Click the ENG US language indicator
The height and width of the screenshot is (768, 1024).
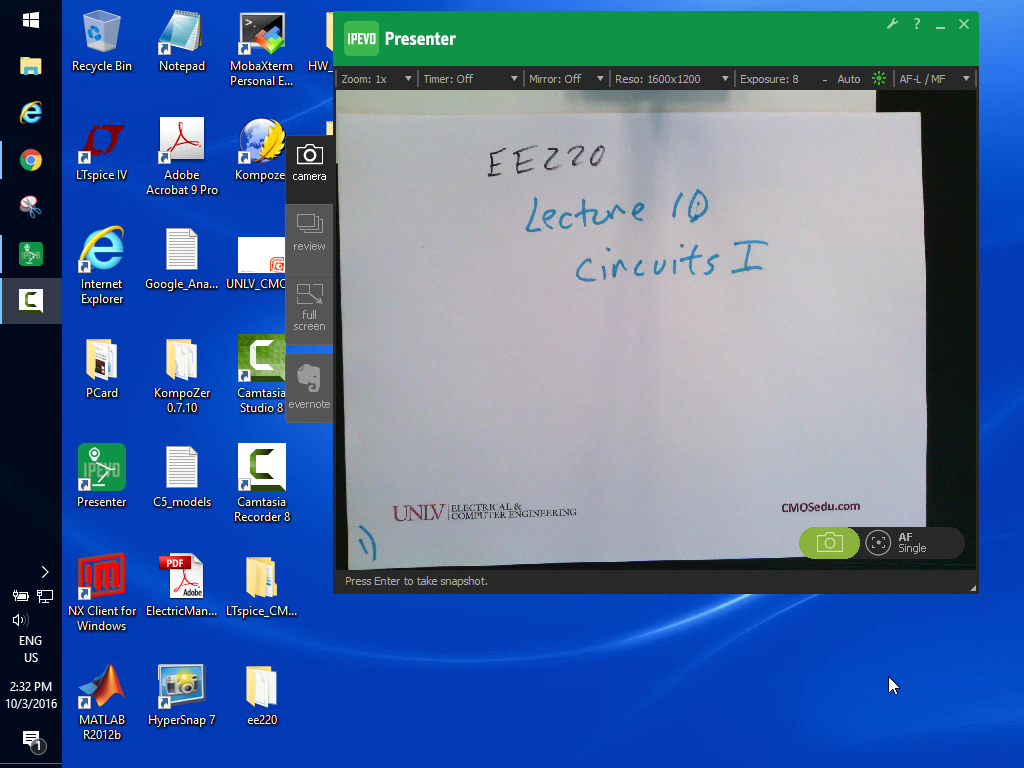pyautogui.click(x=31, y=649)
